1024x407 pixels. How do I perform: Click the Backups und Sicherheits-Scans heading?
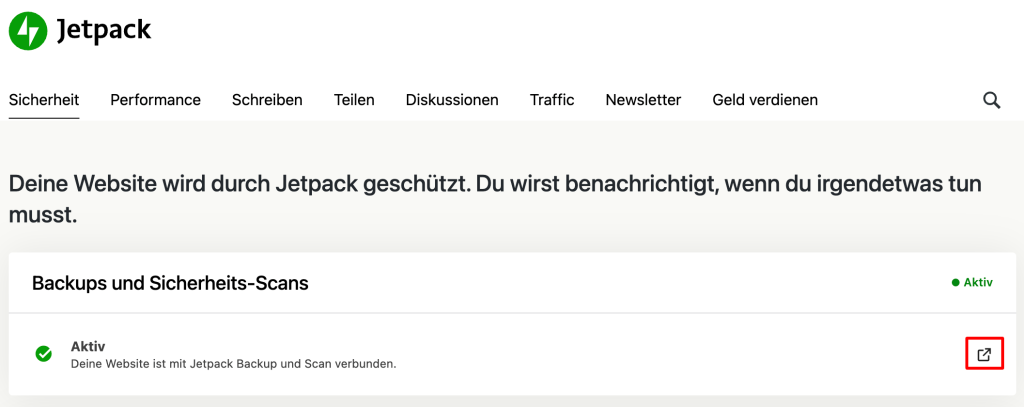[170, 284]
